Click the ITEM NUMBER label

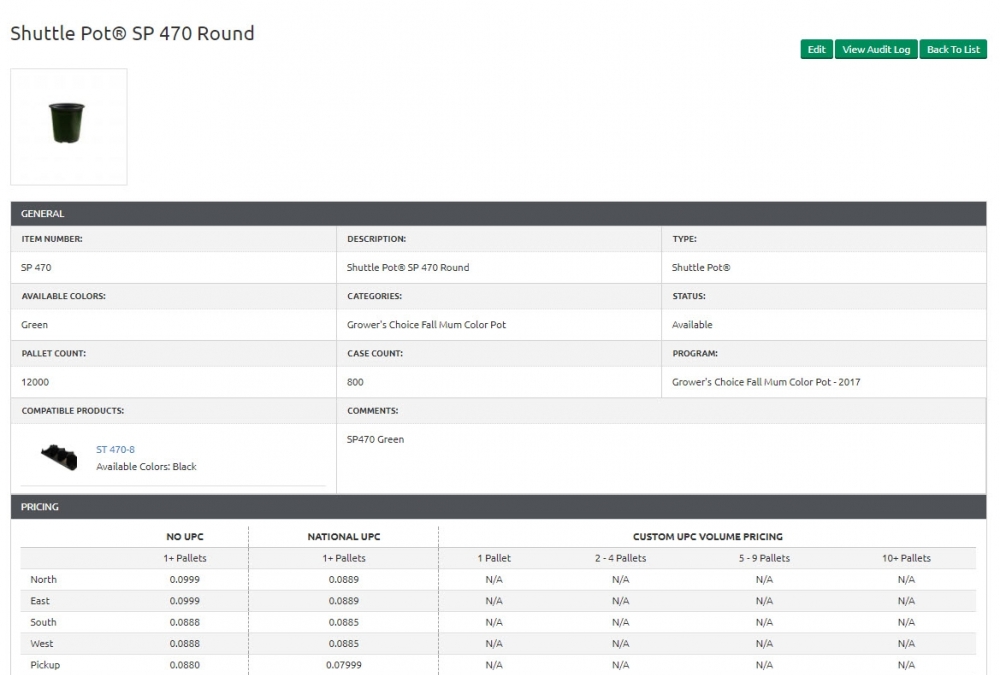(x=52, y=239)
